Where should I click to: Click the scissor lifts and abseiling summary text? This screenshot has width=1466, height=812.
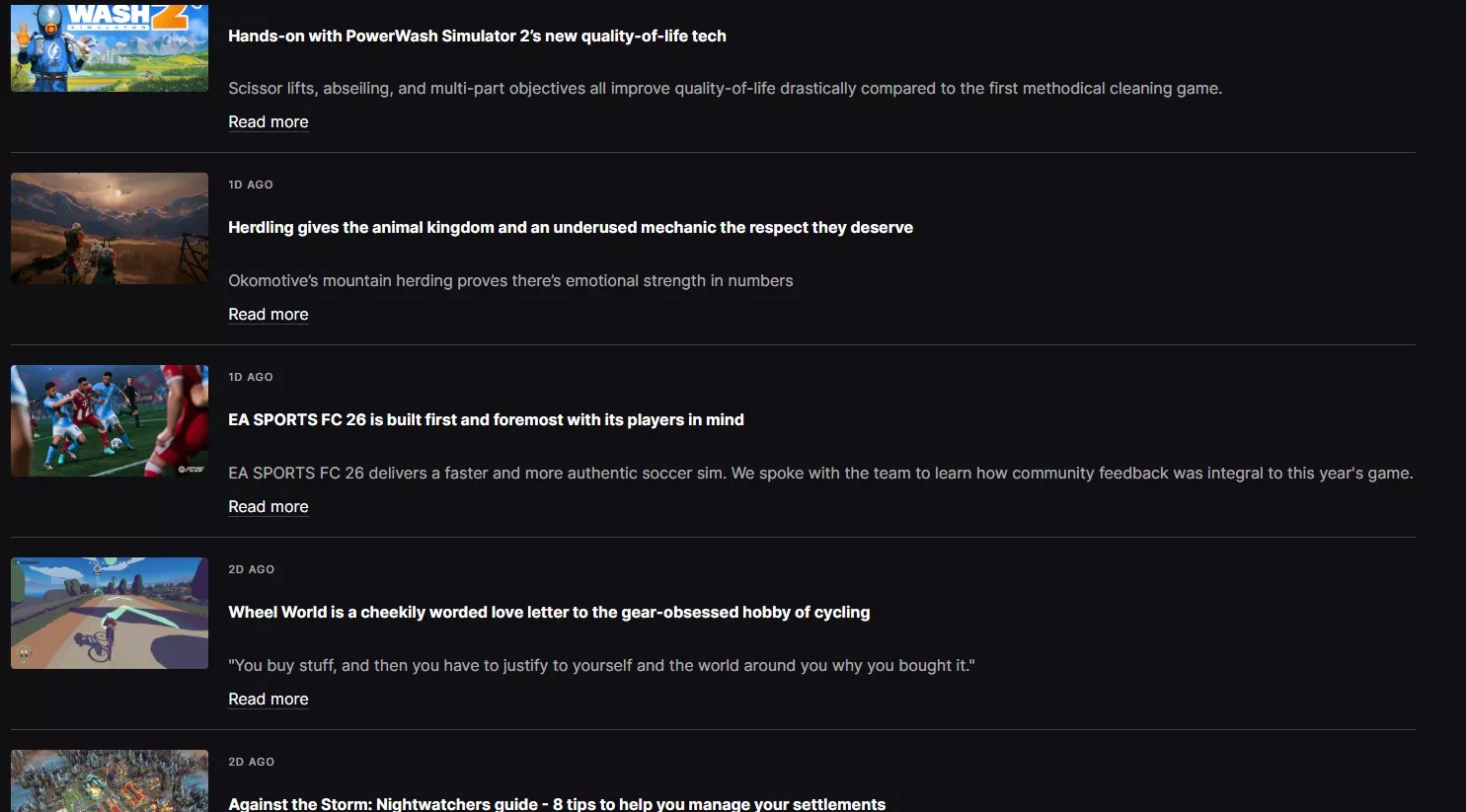(x=725, y=88)
